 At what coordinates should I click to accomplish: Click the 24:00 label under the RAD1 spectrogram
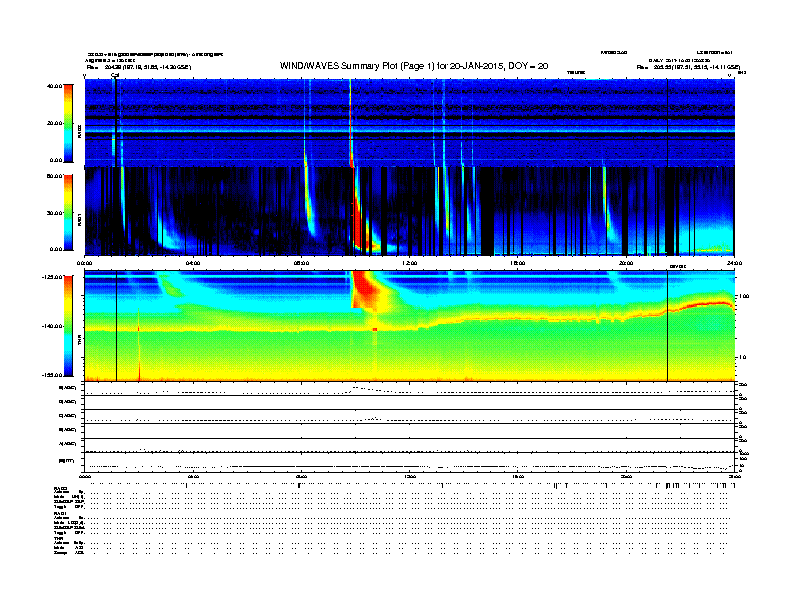pos(734,263)
